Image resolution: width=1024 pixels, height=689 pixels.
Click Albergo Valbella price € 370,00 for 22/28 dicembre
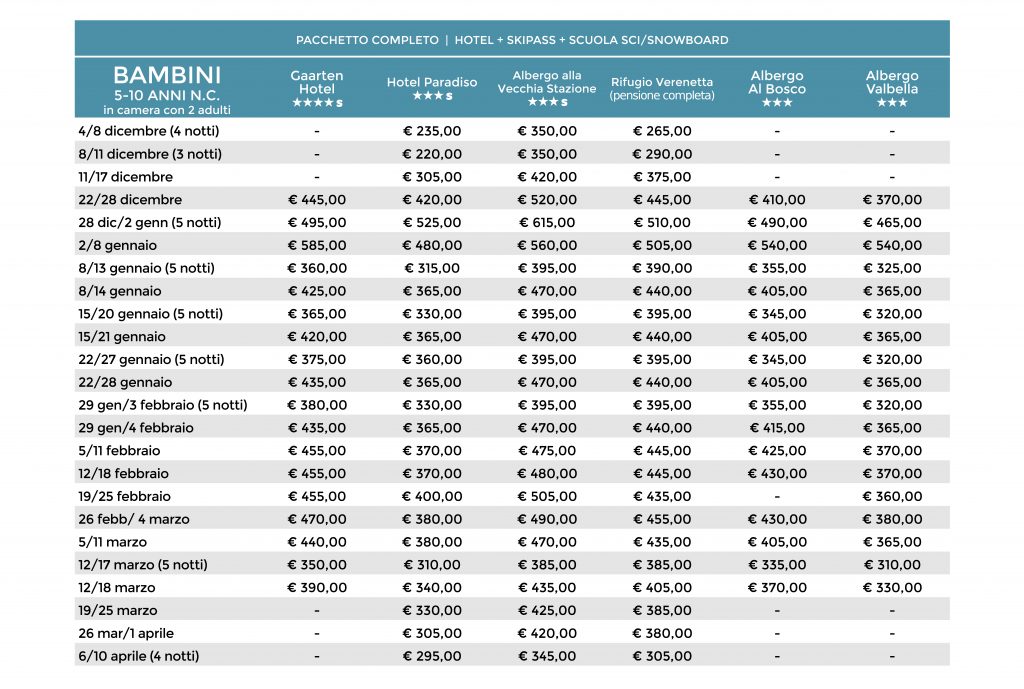click(x=892, y=200)
